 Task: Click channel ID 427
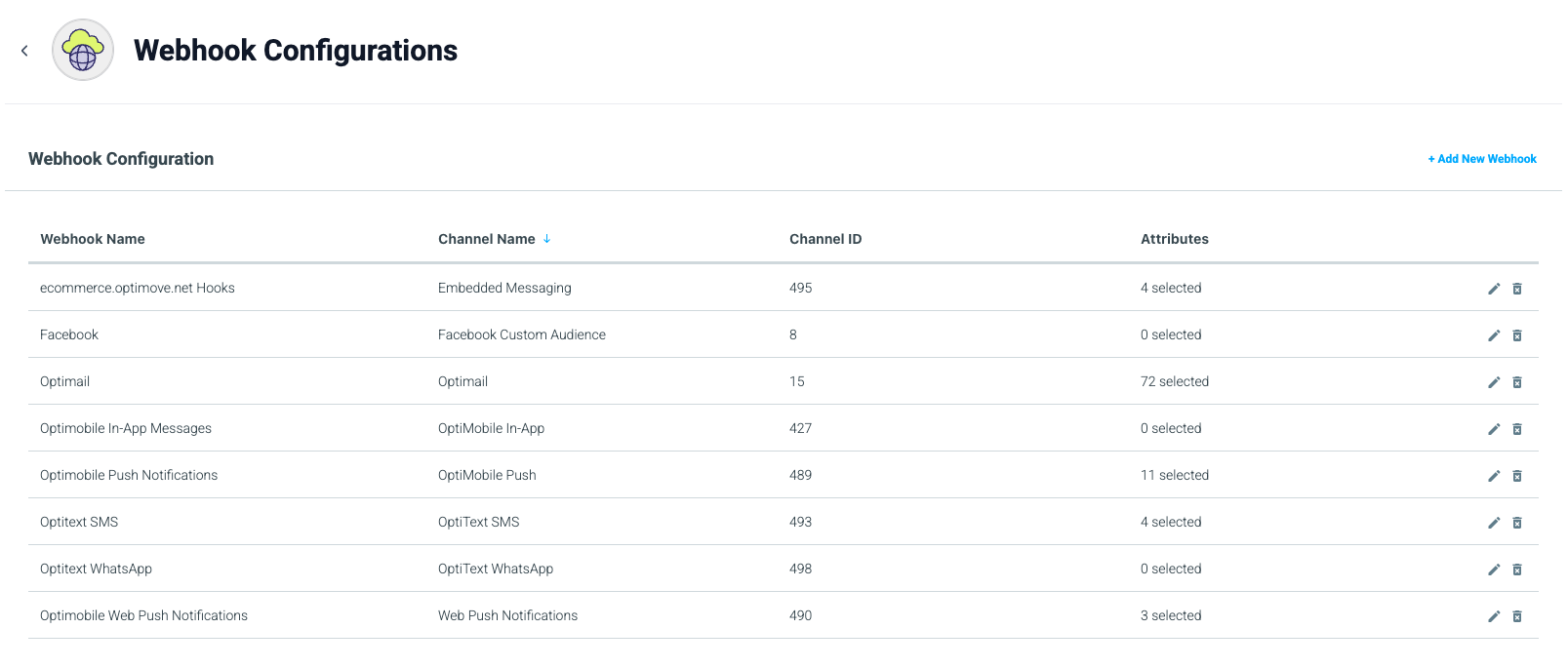coord(800,428)
